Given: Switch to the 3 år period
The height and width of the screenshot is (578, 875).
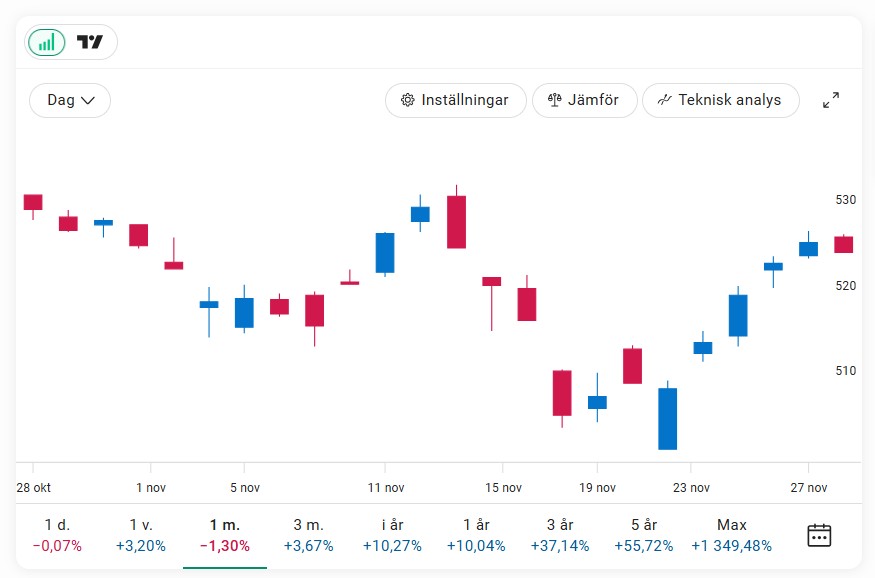Looking at the screenshot, I should coord(561,535).
